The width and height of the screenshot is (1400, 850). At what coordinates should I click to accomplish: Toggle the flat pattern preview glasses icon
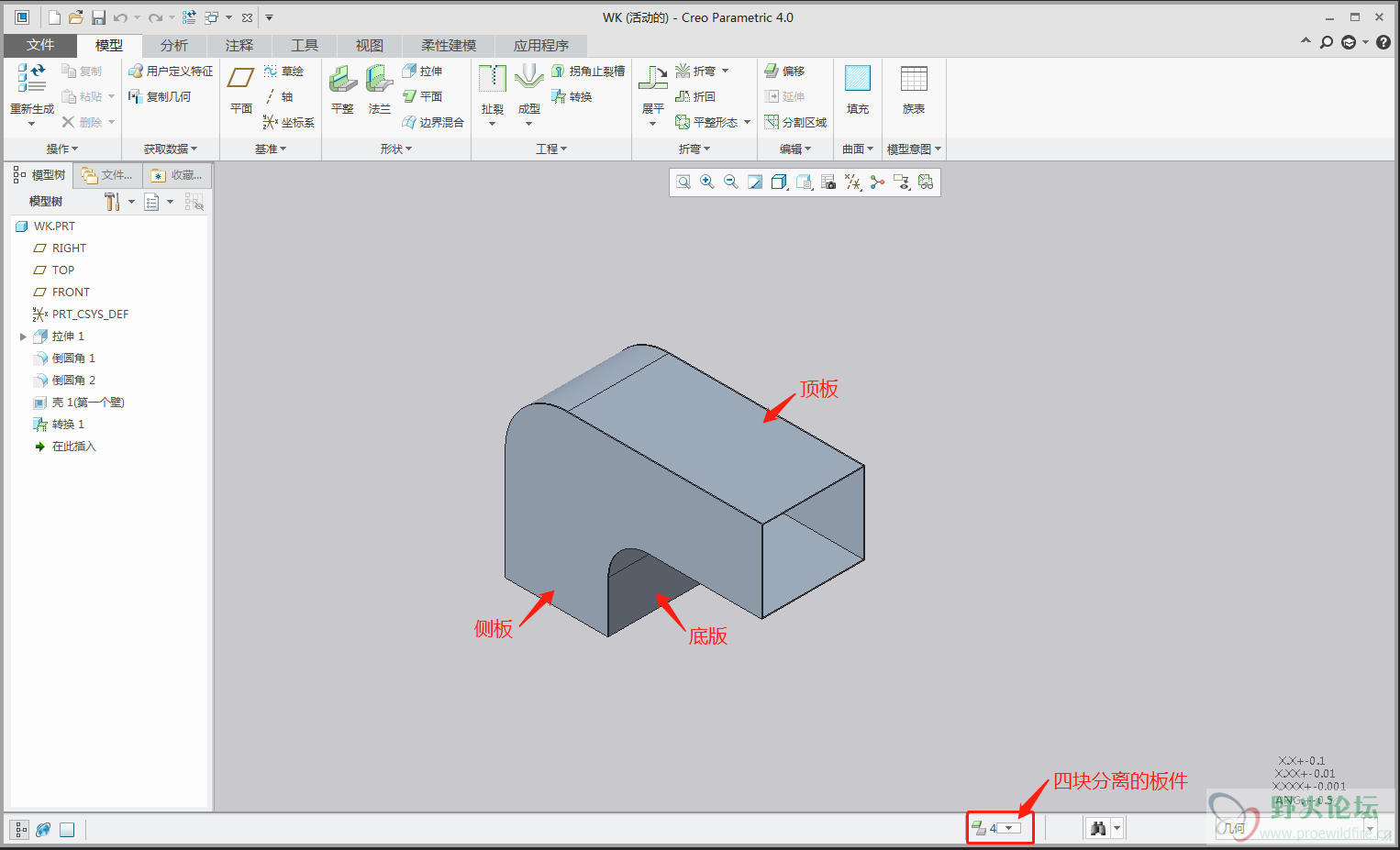926,182
